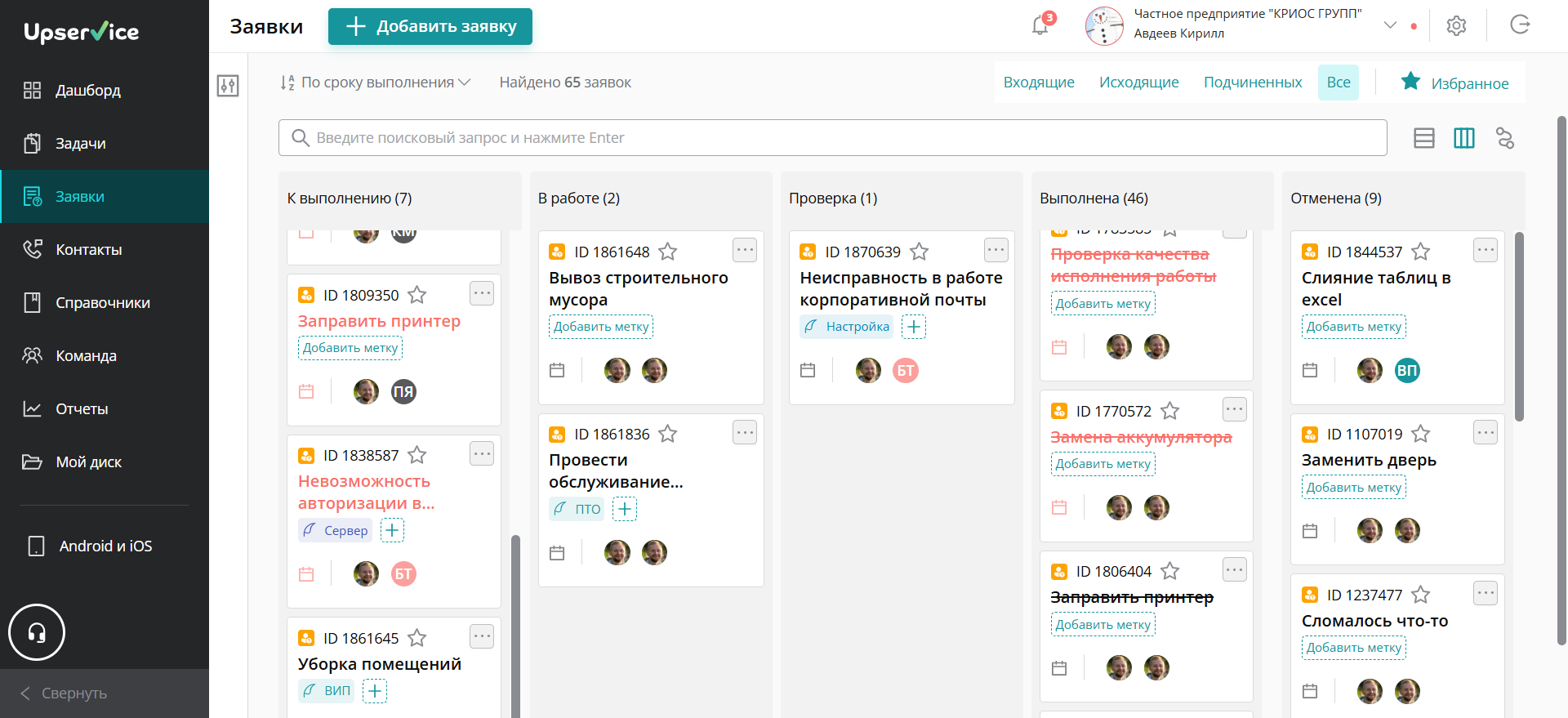Select Подчиненных filter tab
1568x718 pixels.
coord(1253,83)
